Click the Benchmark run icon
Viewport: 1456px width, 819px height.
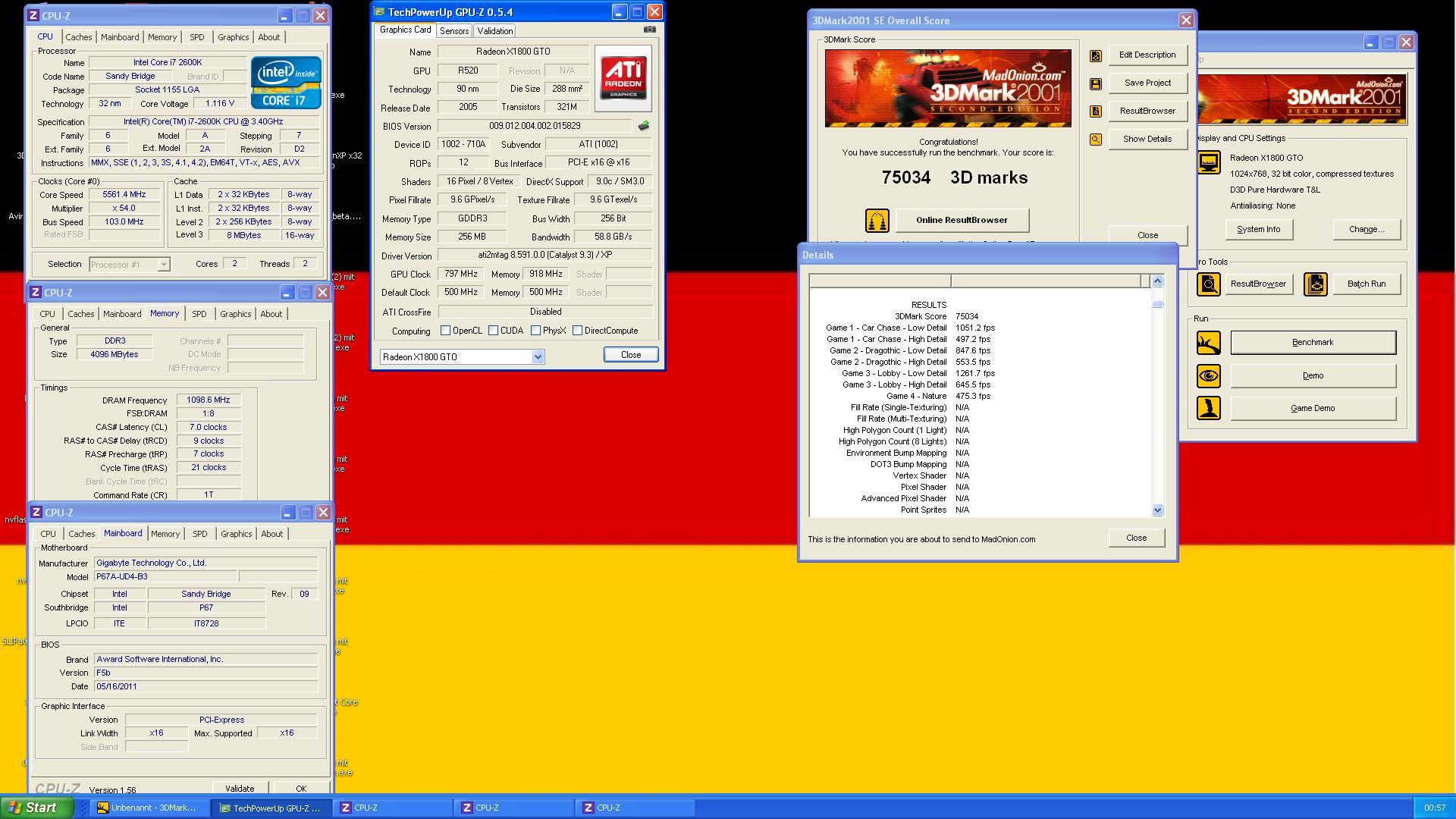[1209, 343]
